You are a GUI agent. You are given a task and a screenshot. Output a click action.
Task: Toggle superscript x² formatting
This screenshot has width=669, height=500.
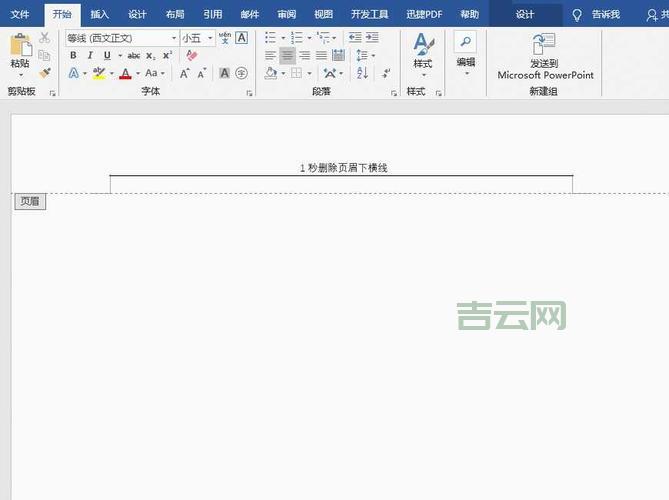pyautogui.click(x=167, y=55)
